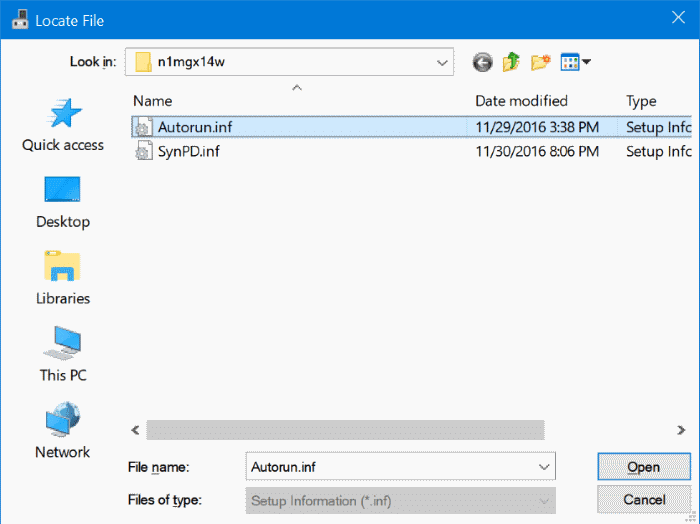700x524 pixels.
Task: Sort files by Name column
Action: point(153,101)
